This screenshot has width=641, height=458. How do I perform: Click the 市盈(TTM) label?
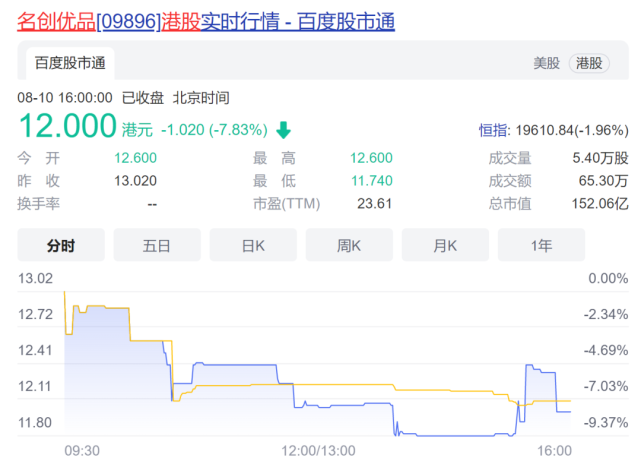pyautogui.click(x=287, y=204)
